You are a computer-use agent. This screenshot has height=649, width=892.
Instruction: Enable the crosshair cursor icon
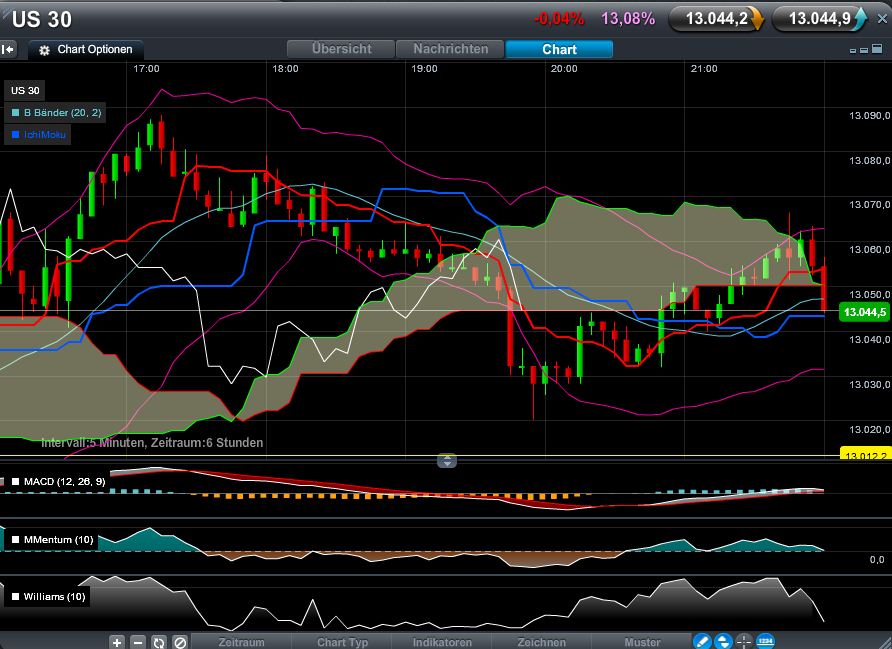pyautogui.click(x=744, y=642)
